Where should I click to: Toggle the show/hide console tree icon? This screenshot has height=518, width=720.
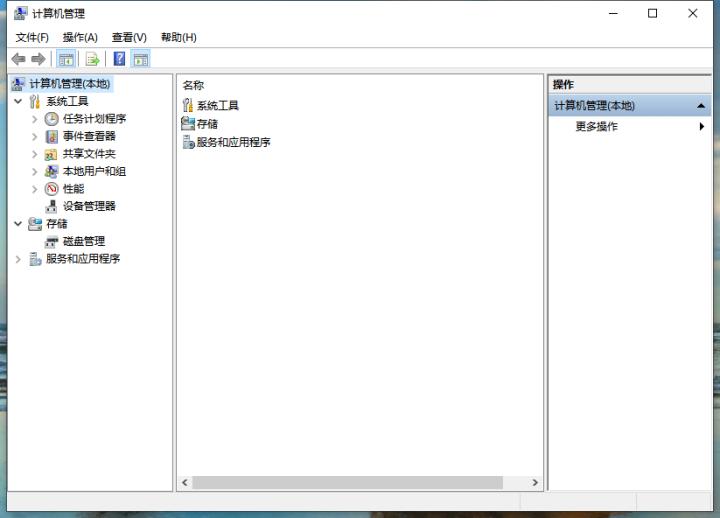(66, 59)
